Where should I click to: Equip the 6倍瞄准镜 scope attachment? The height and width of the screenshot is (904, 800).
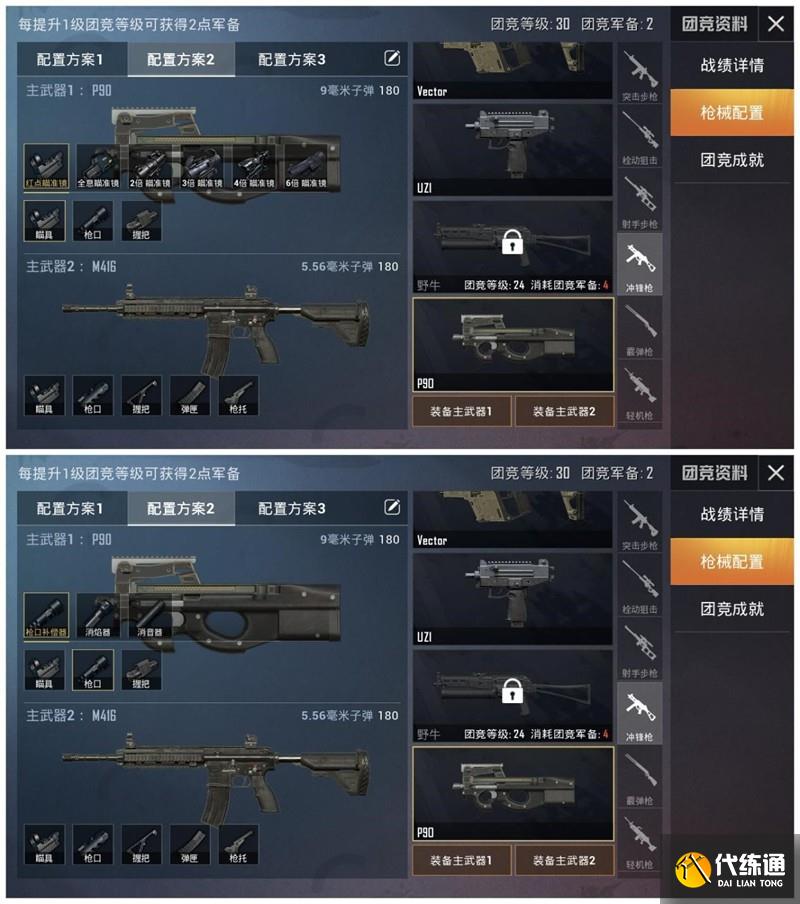pyautogui.click(x=306, y=167)
